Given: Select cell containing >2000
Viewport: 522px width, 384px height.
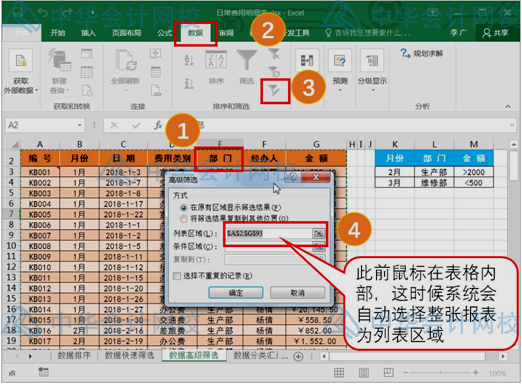Looking at the screenshot, I should [474, 172].
